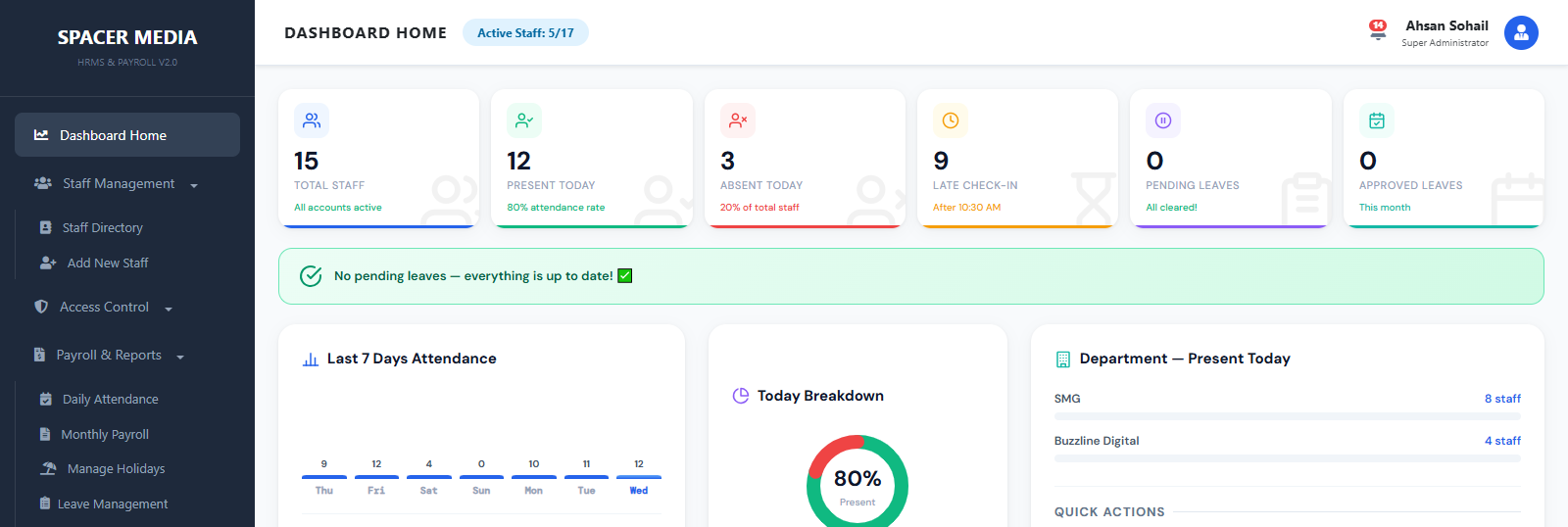Screen dimensions: 1568x527
Task: Click 'This month' text
Action: point(1385,208)
